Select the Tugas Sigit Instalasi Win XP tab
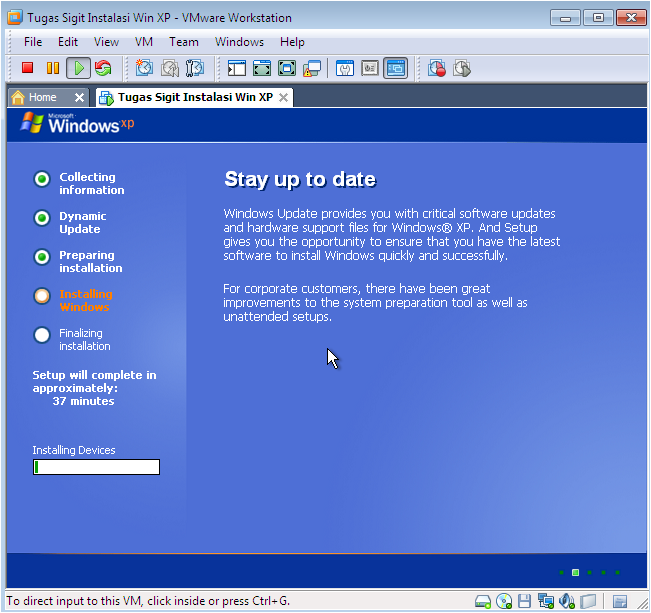 pyautogui.click(x=194, y=97)
